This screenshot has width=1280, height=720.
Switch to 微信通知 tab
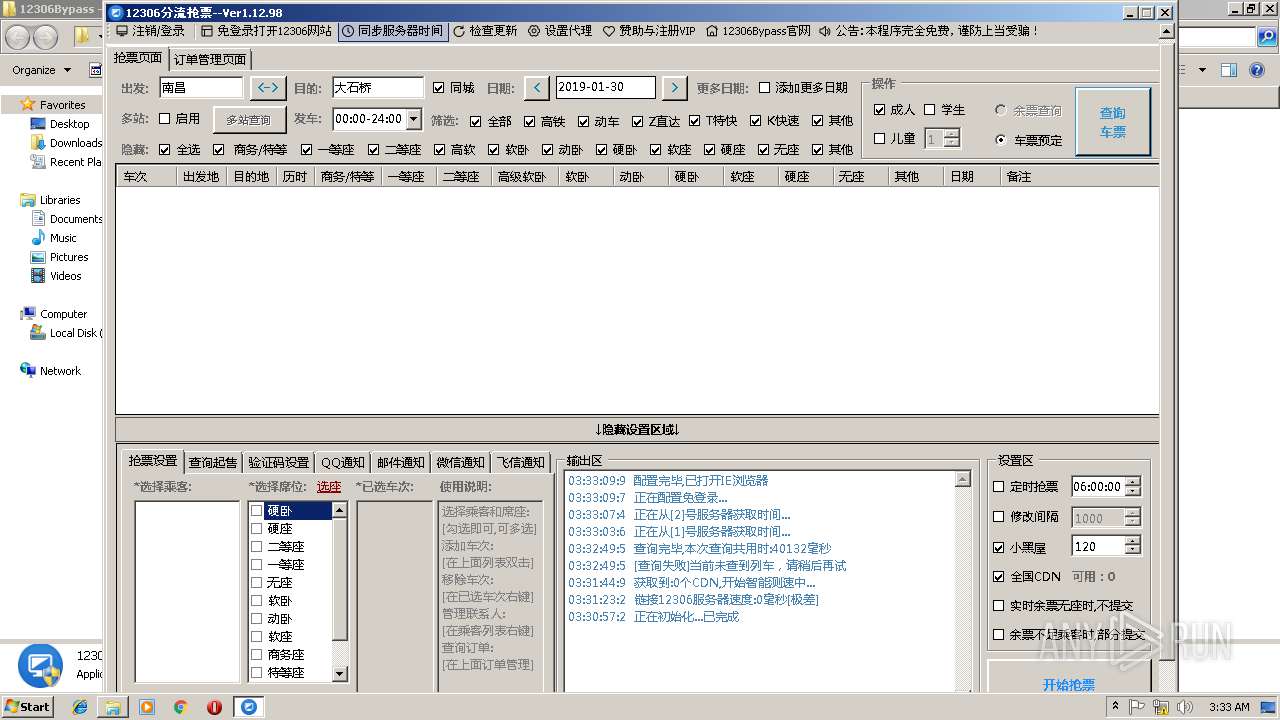point(461,462)
